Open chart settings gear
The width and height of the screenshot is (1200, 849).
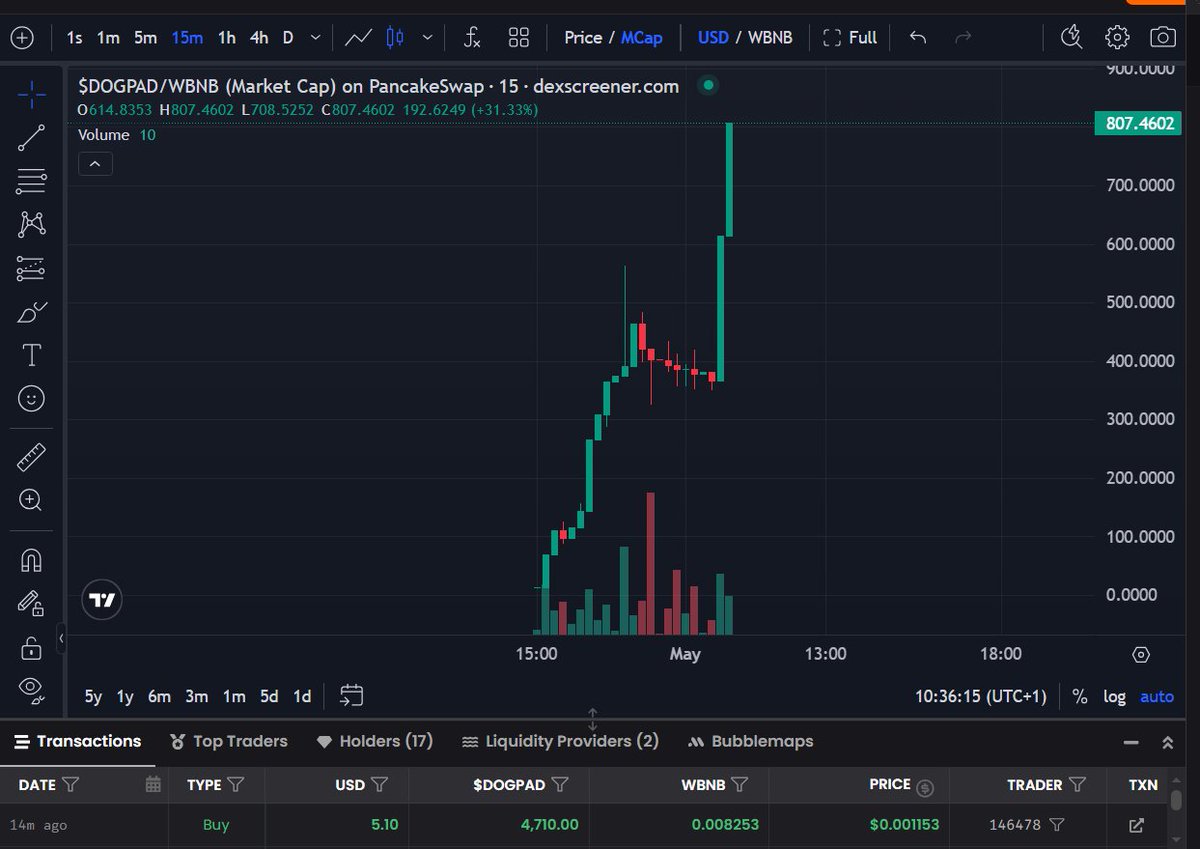(x=1117, y=38)
